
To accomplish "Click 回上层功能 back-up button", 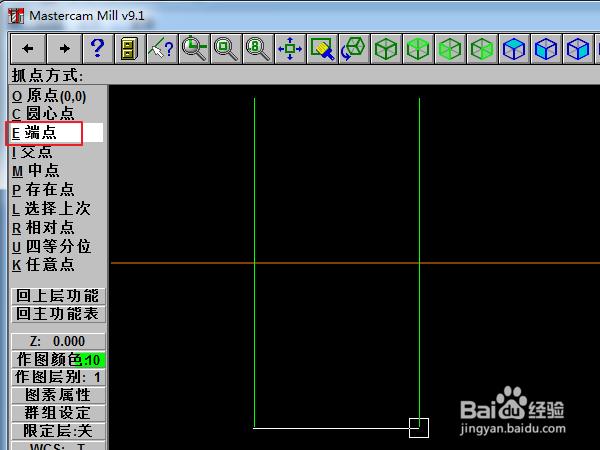I will point(58,296).
